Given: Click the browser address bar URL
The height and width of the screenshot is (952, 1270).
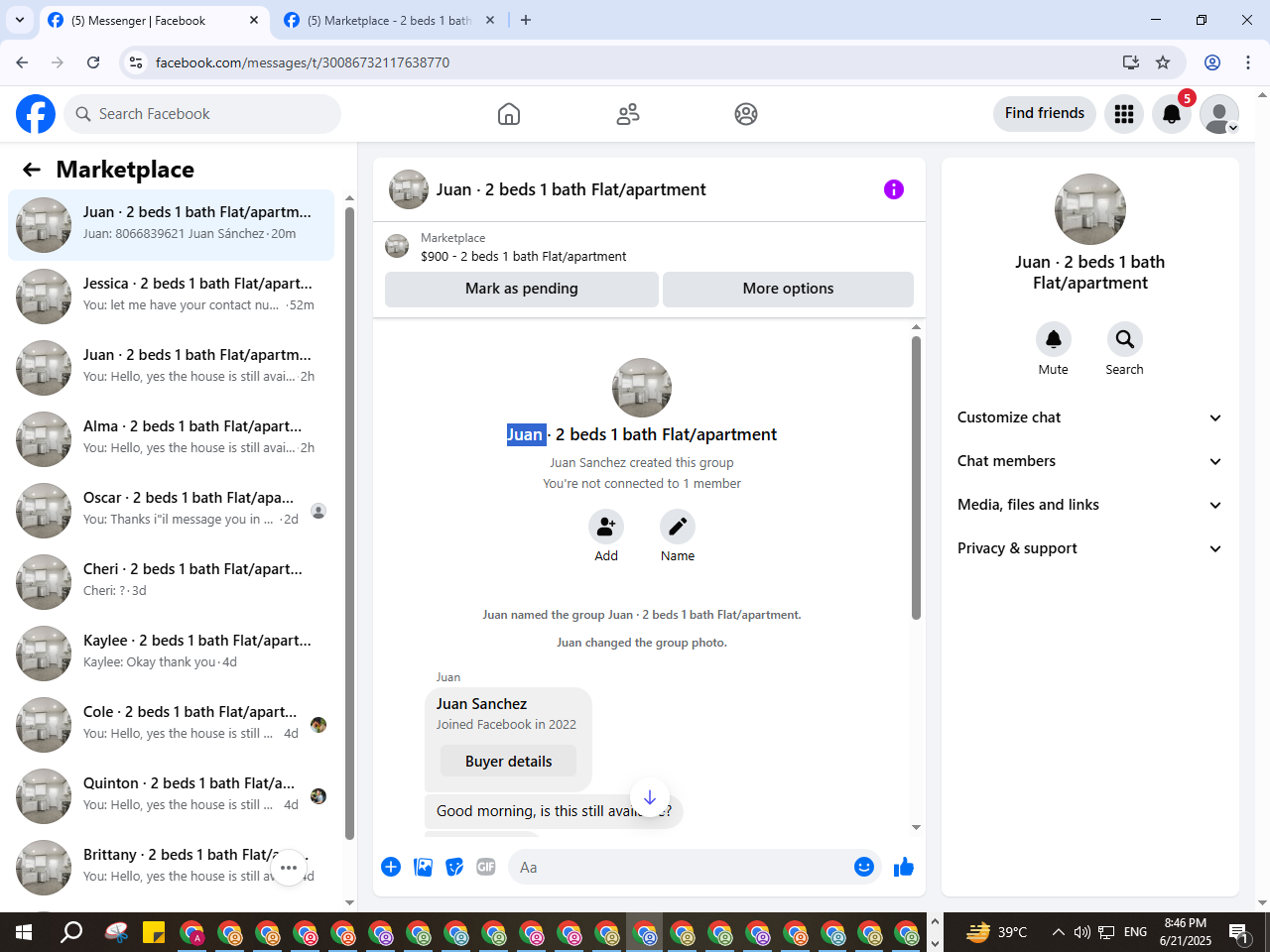Looking at the screenshot, I should [303, 62].
